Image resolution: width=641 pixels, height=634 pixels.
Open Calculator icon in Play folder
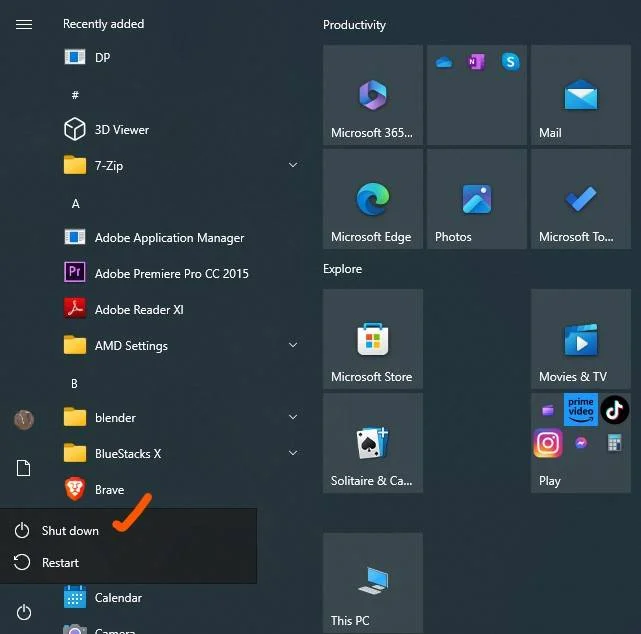tap(614, 443)
